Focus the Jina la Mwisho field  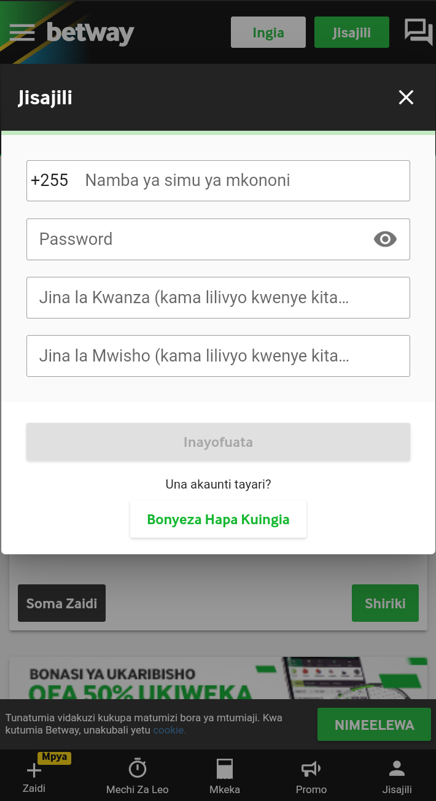(218, 356)
